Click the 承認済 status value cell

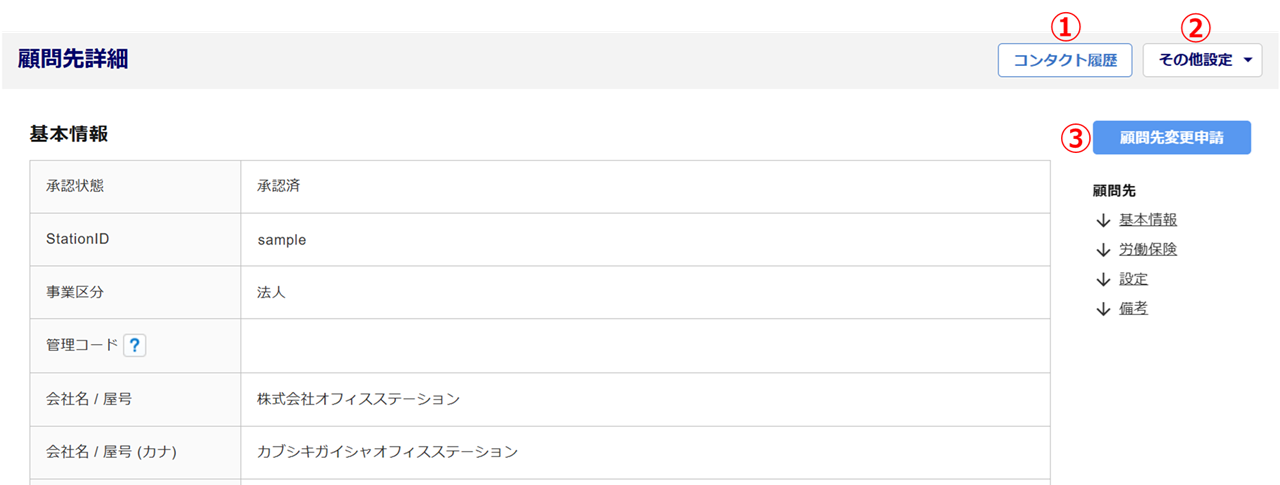coord(279,186)
